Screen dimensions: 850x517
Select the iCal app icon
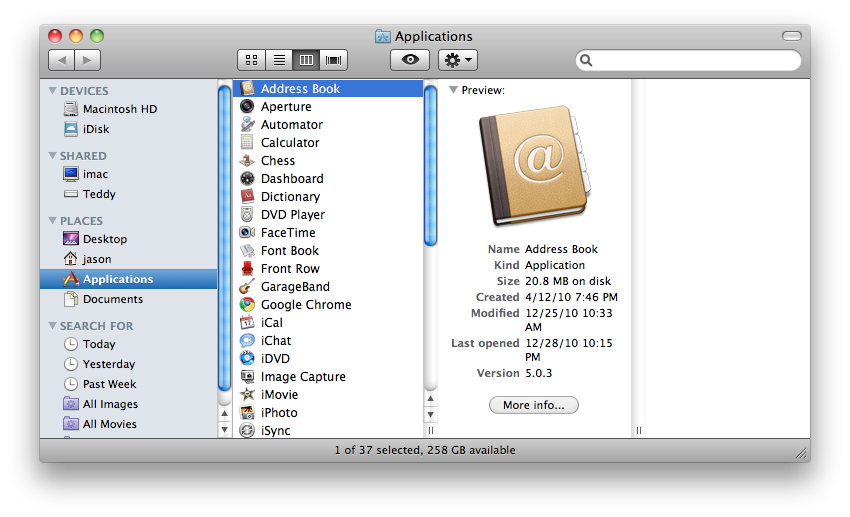coord(247,322)
